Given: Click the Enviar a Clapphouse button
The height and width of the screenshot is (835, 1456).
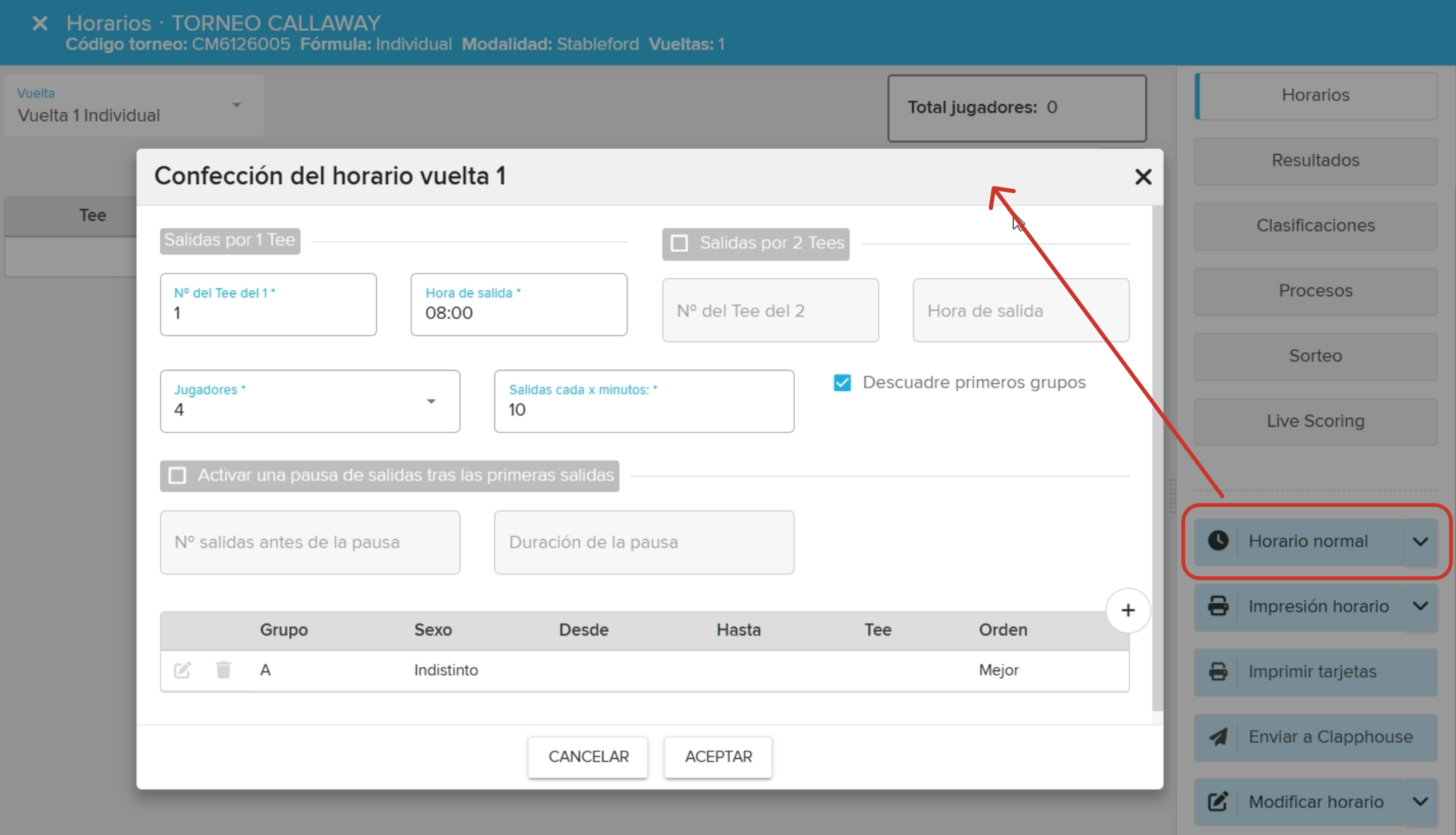Looking at the screenshot, I should coord(1316,737).
